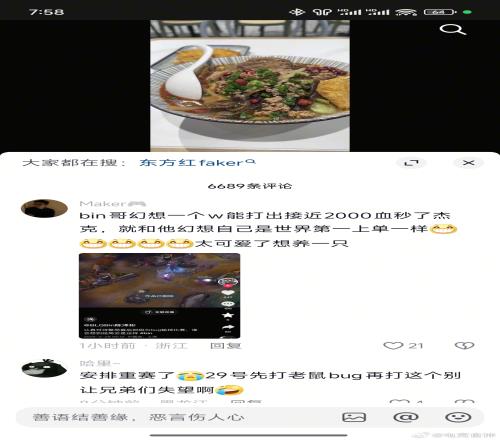Tap the comment input field
This screenshot has height=440, width=500.
[177, 417]
